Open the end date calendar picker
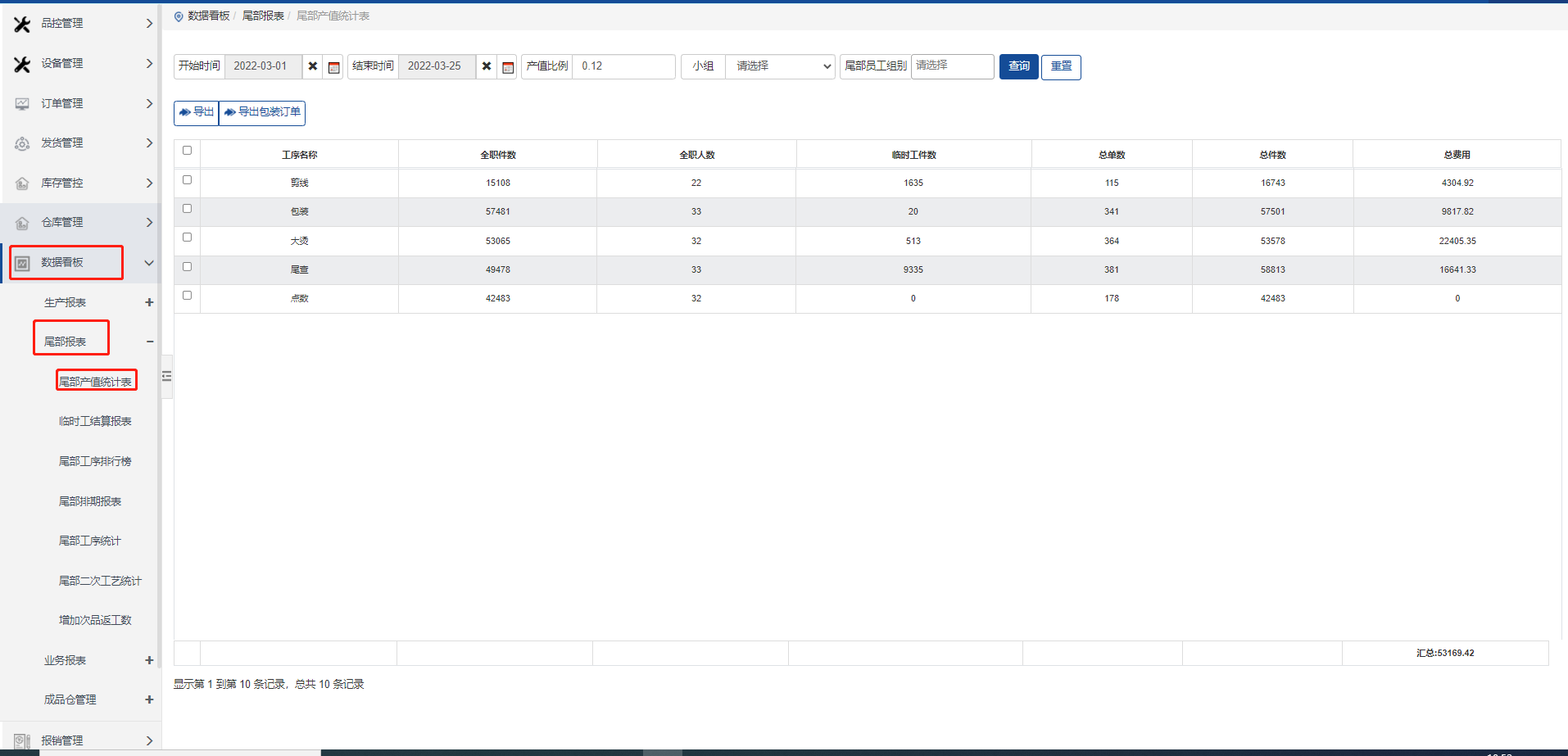The height and width of the screenshot is (756, 1568). 508,67
